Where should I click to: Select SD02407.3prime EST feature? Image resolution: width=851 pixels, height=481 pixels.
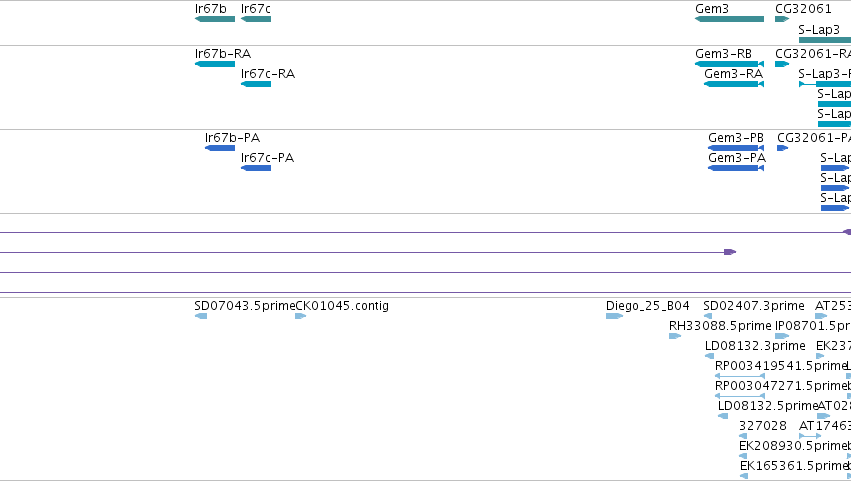[x=708, y=316]
